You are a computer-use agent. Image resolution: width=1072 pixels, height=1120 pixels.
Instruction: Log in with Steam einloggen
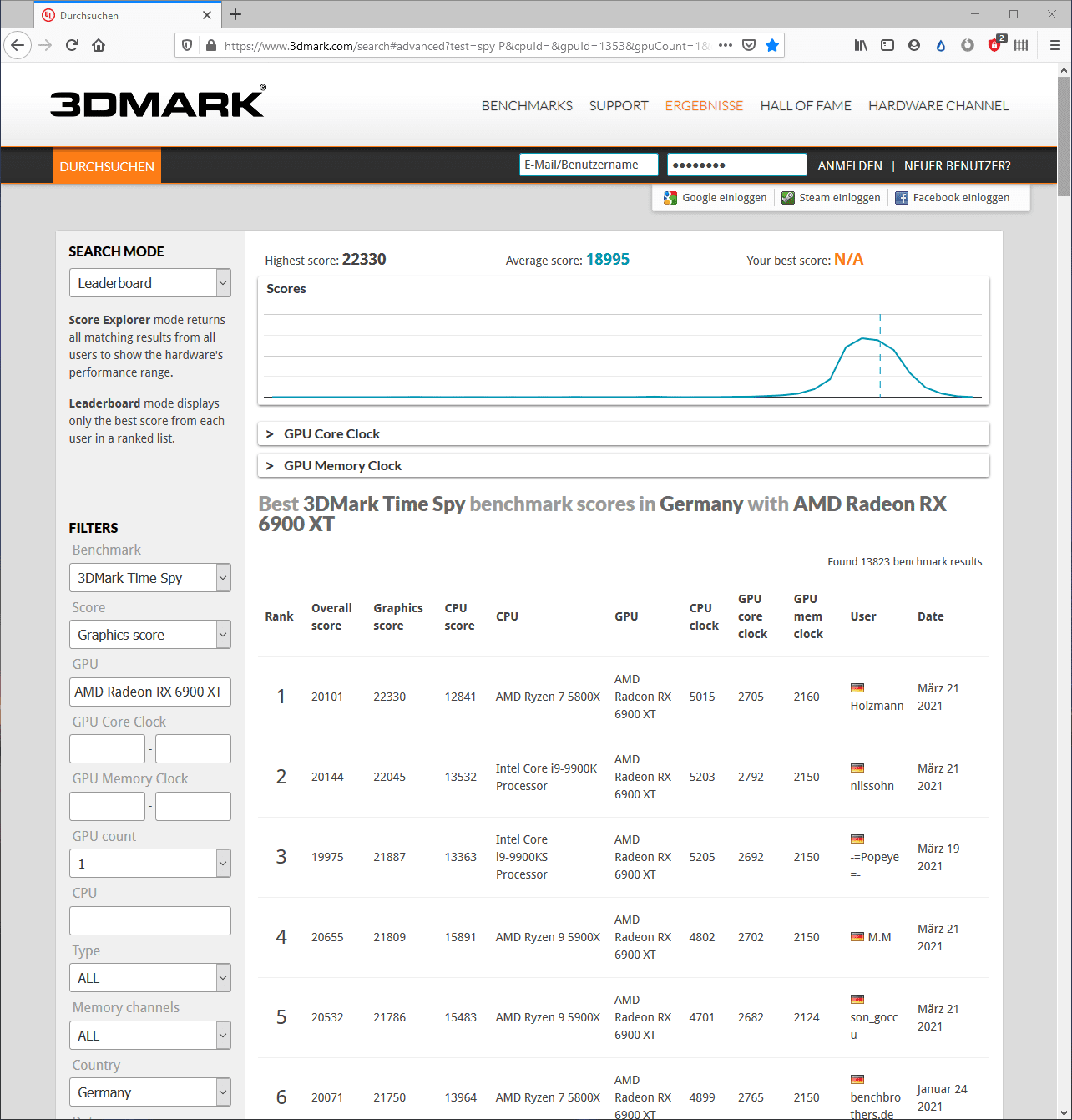(831, 198)
